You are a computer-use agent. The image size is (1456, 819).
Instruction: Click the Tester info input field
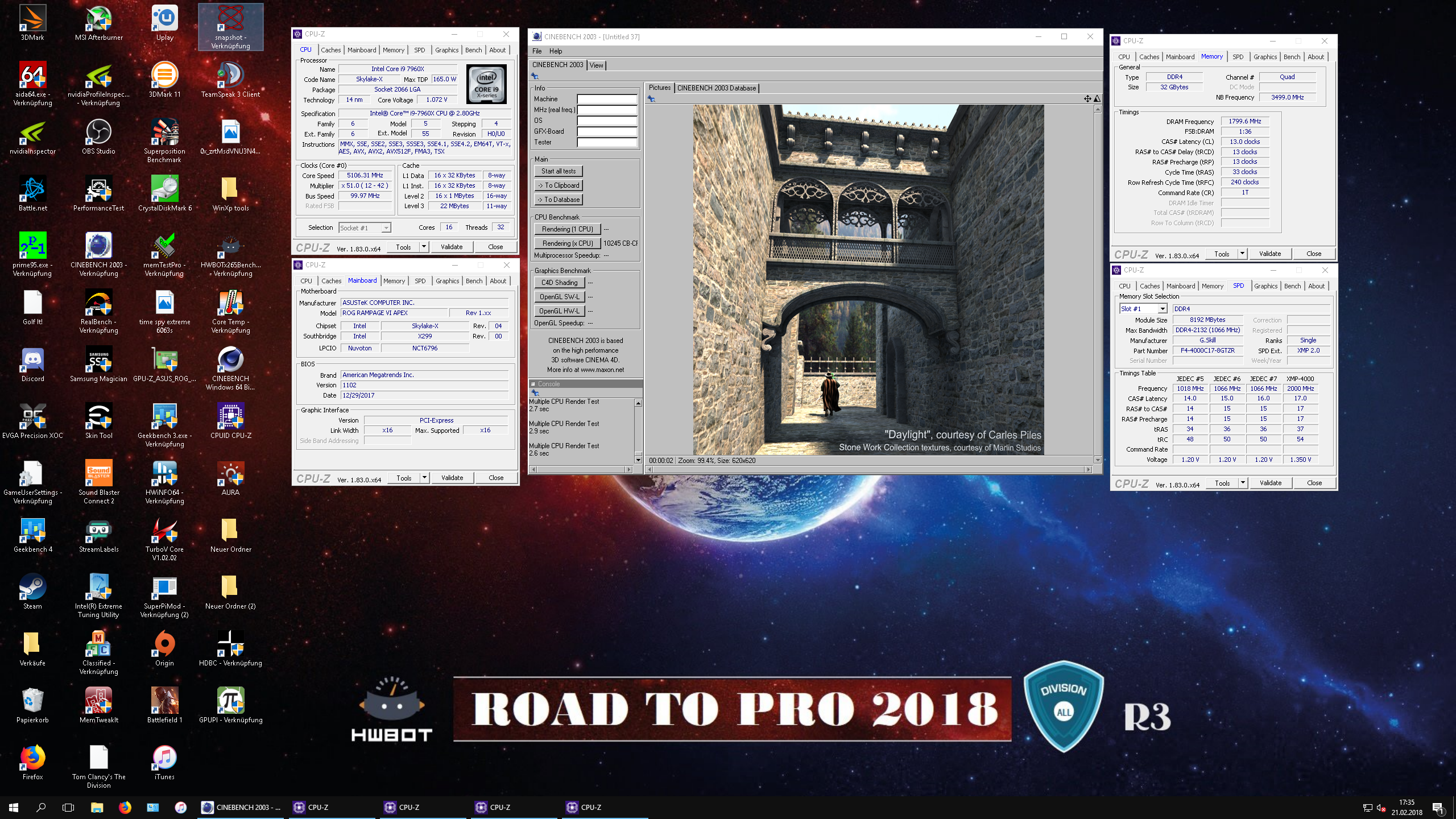pos(607,142)
